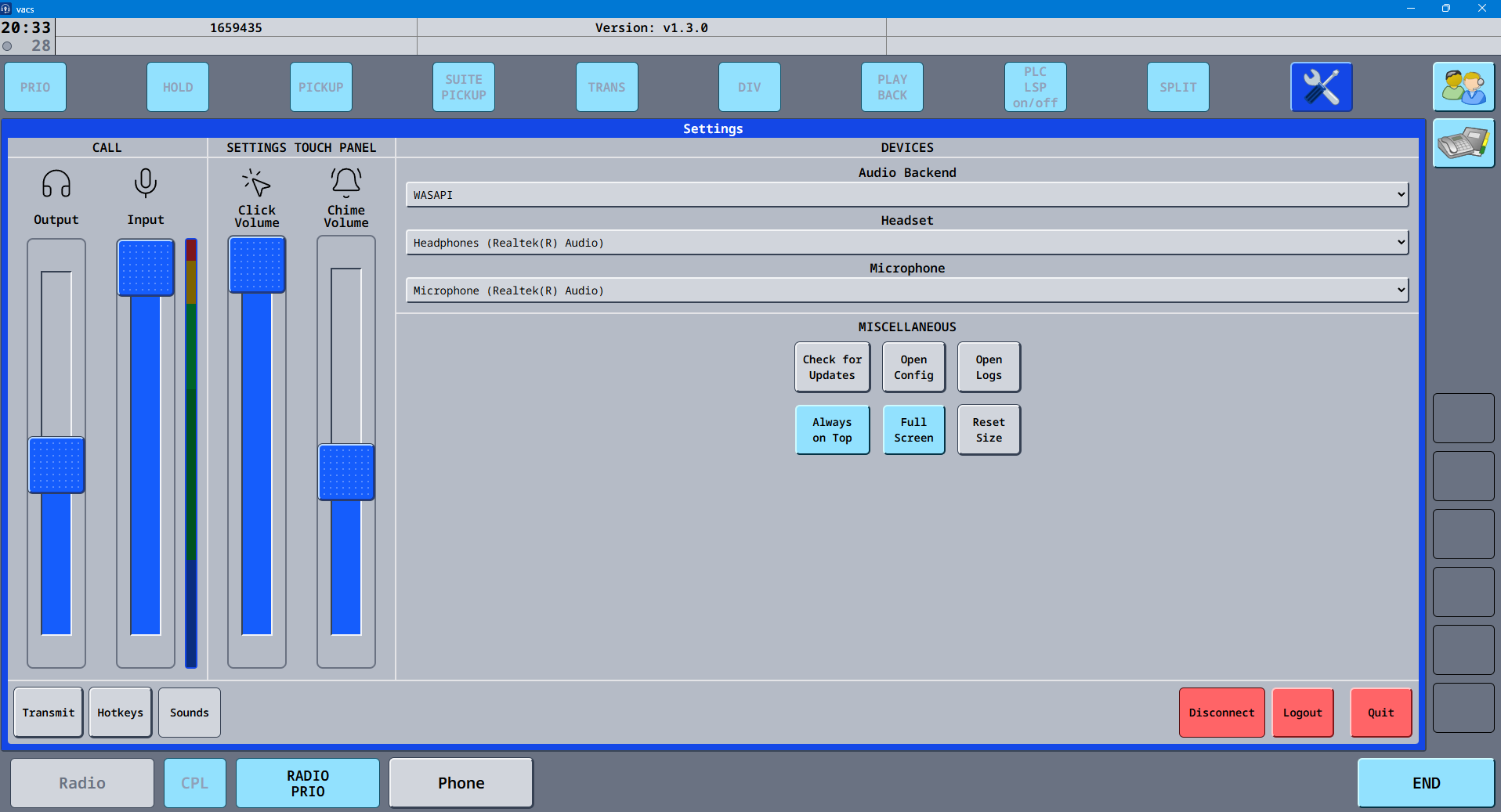Screen dimensions: 1501x812
Task: Click the Click Volume cursor icon
Action: pyautogui.click(x=256, y=182)
